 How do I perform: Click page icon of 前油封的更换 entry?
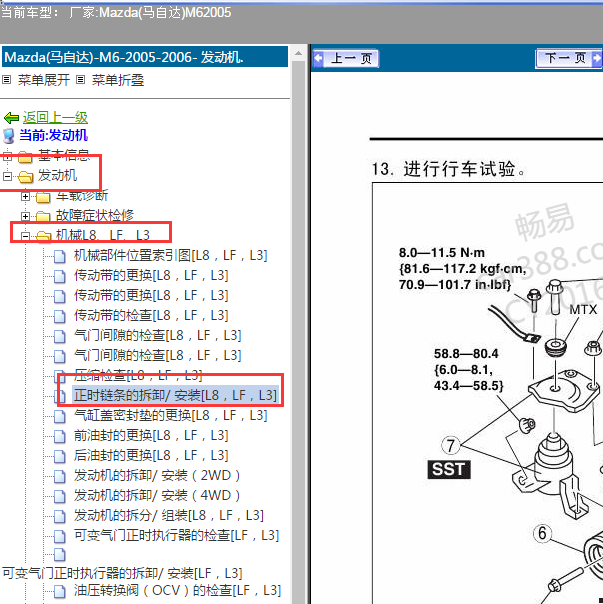[x=59, y=436]
